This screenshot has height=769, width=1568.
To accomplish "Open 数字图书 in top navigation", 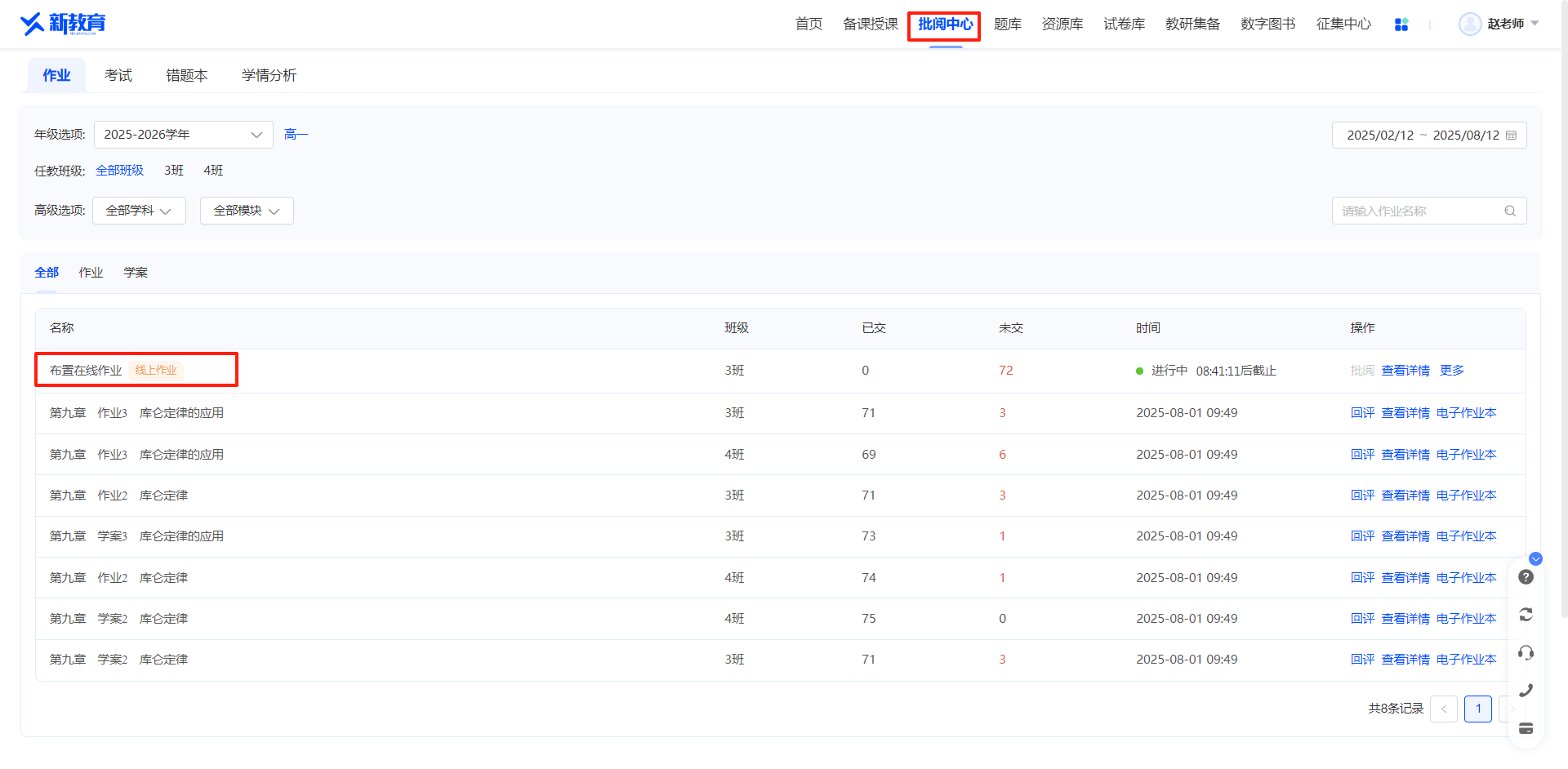I will (x=1268, y=24).
